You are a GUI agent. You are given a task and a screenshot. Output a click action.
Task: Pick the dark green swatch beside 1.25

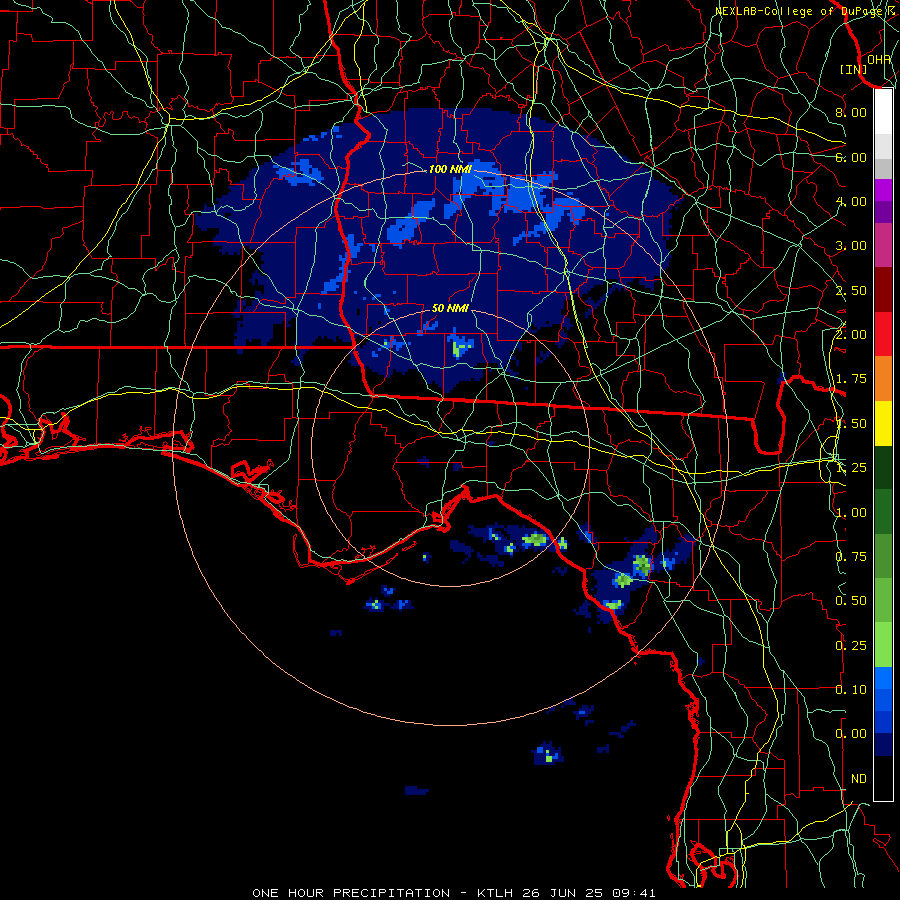click(x=883, y=468)
